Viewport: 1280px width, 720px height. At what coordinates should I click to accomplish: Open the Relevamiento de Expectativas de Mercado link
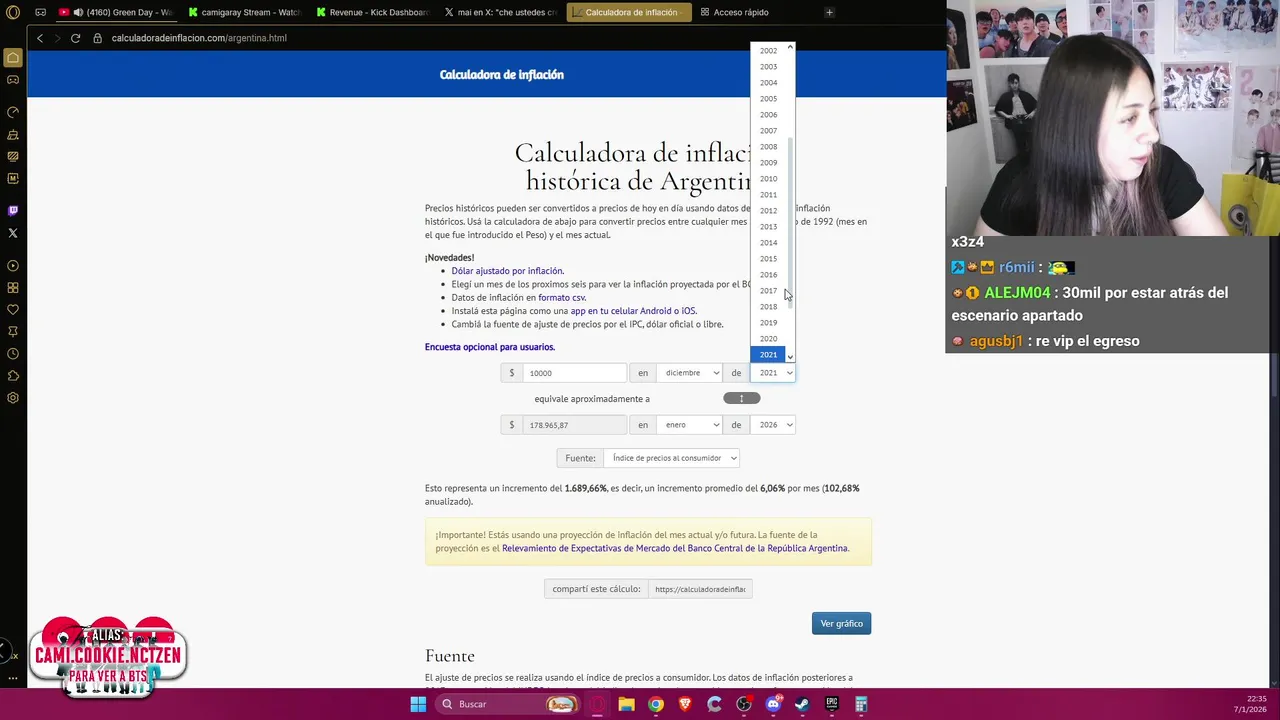pos(675,548)
